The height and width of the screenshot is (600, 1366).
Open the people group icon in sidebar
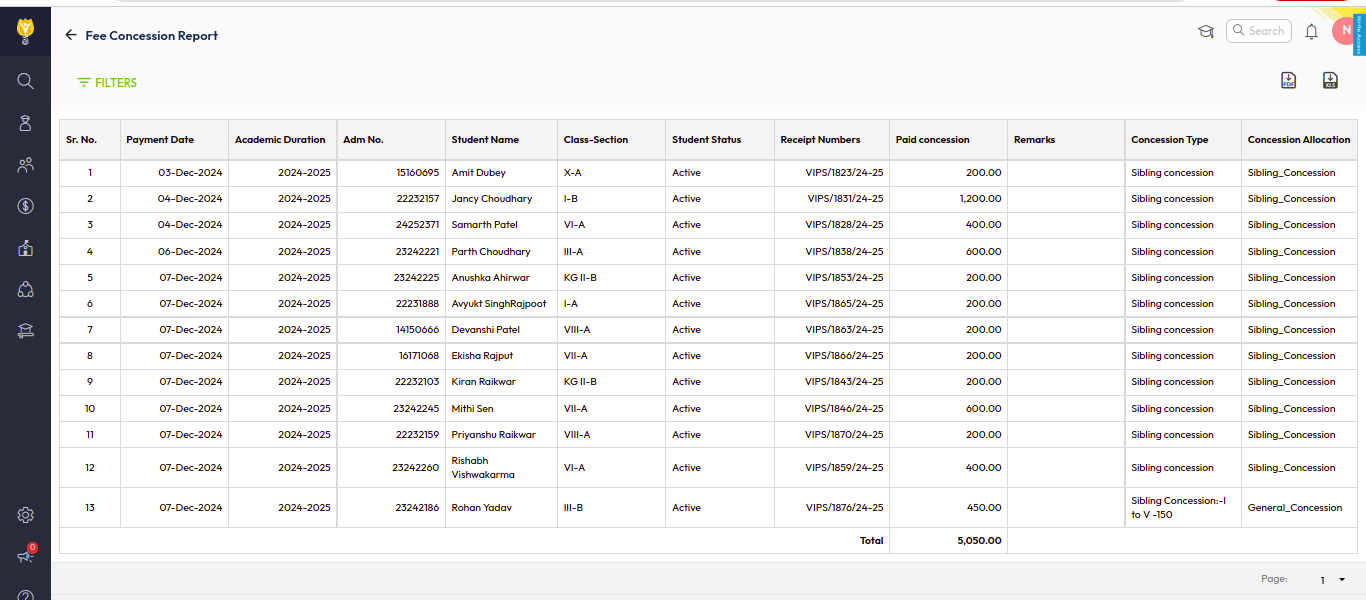click(x=26, y=165)
